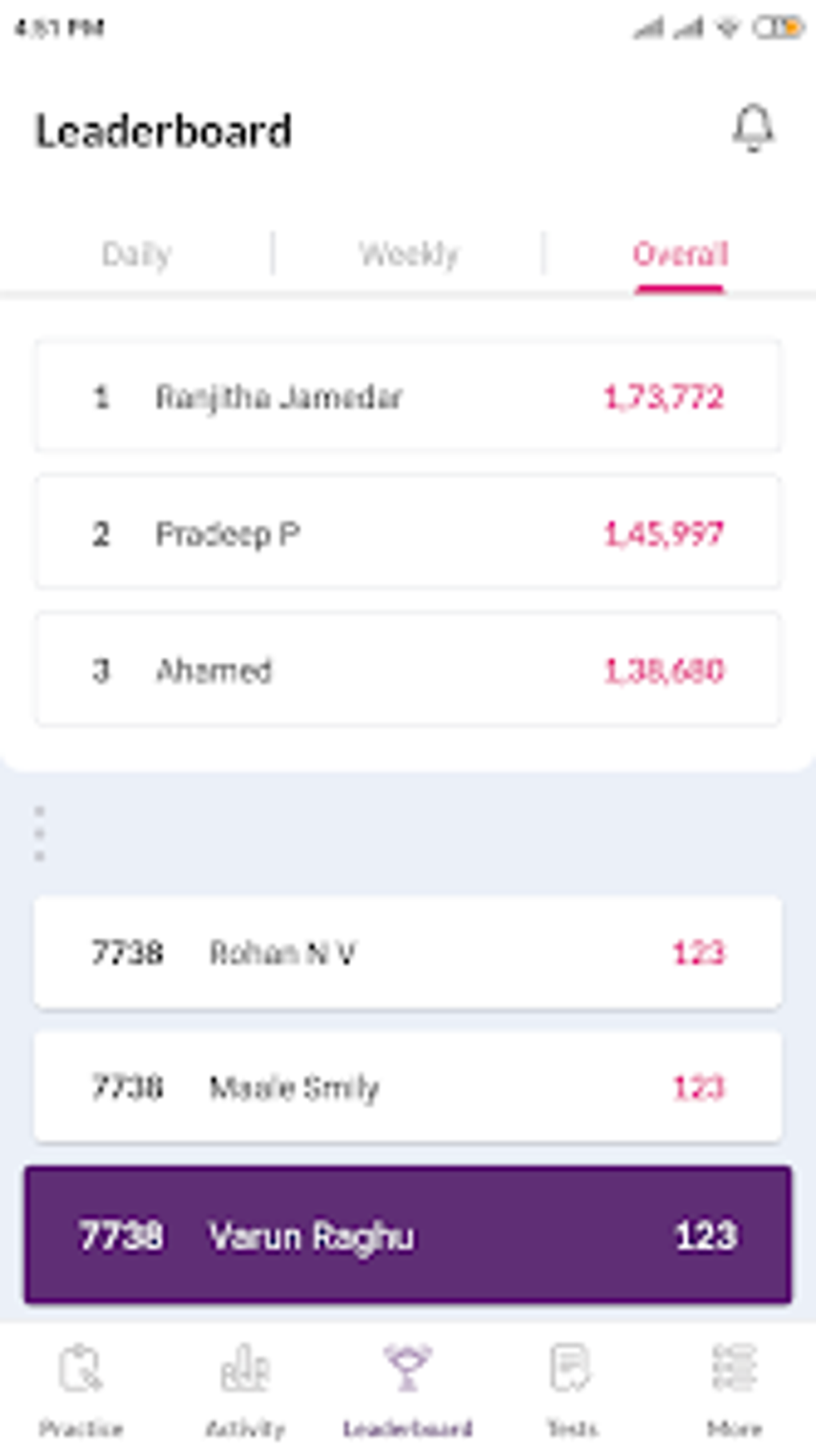Viewport: 816px width, 1456px height.
Task: Open the Masle Smily entry
Action: coord(407,1088)
